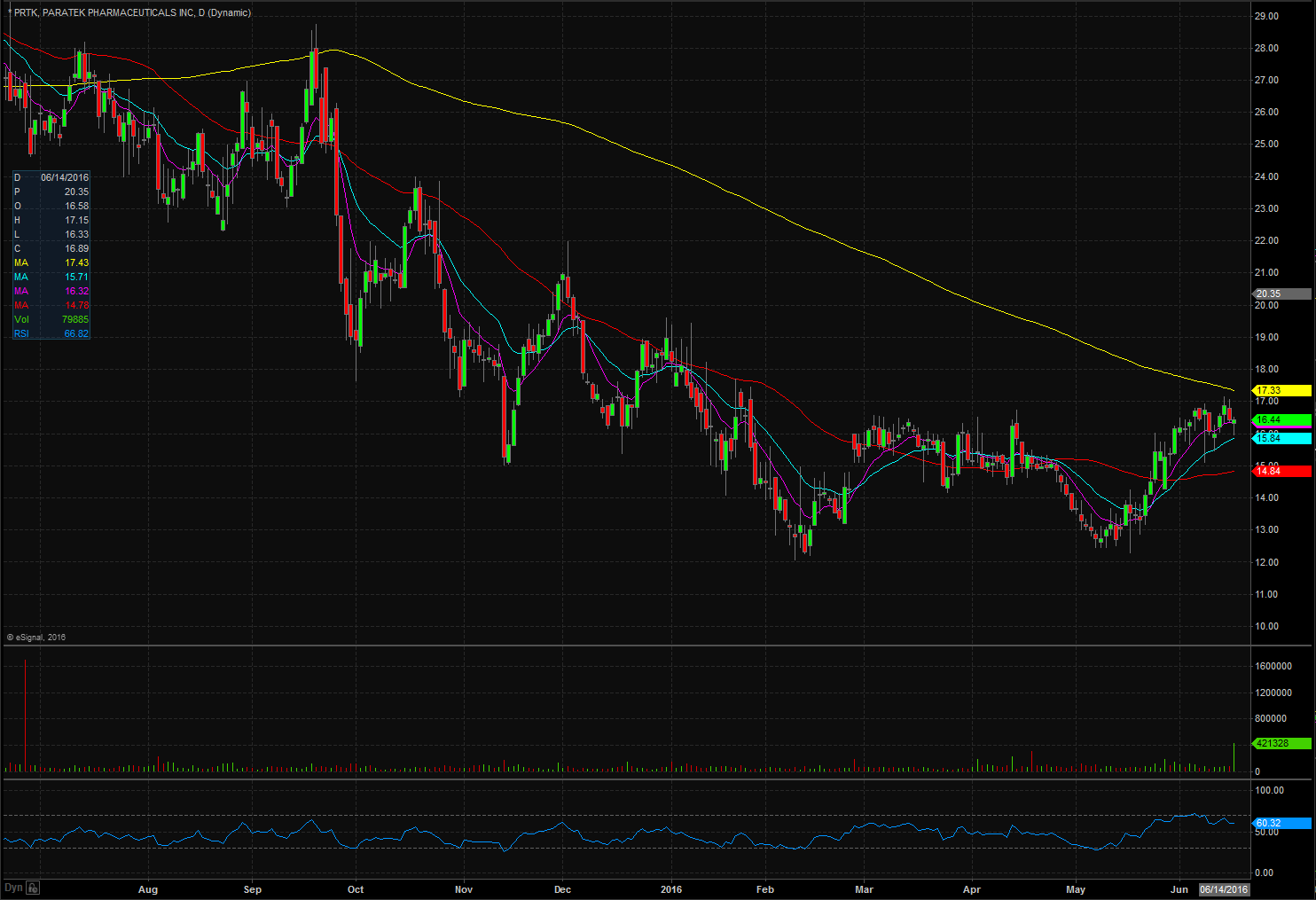1316x900 pixels.
Task: Click the 800000 label on the volume axis
Action: (1270, 718)
